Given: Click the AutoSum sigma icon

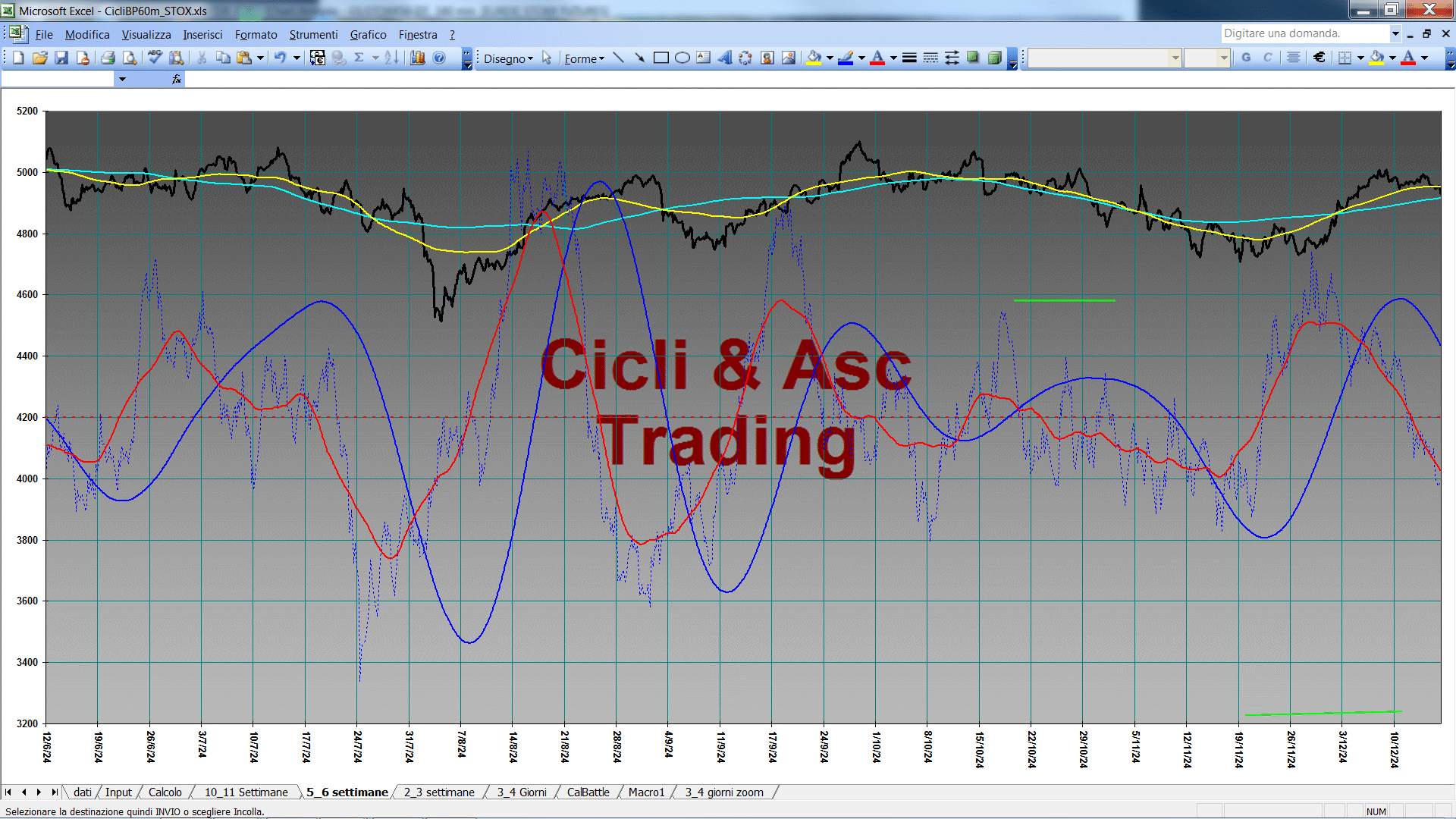Looking at the screenshot, I should (x=359, y=58).
